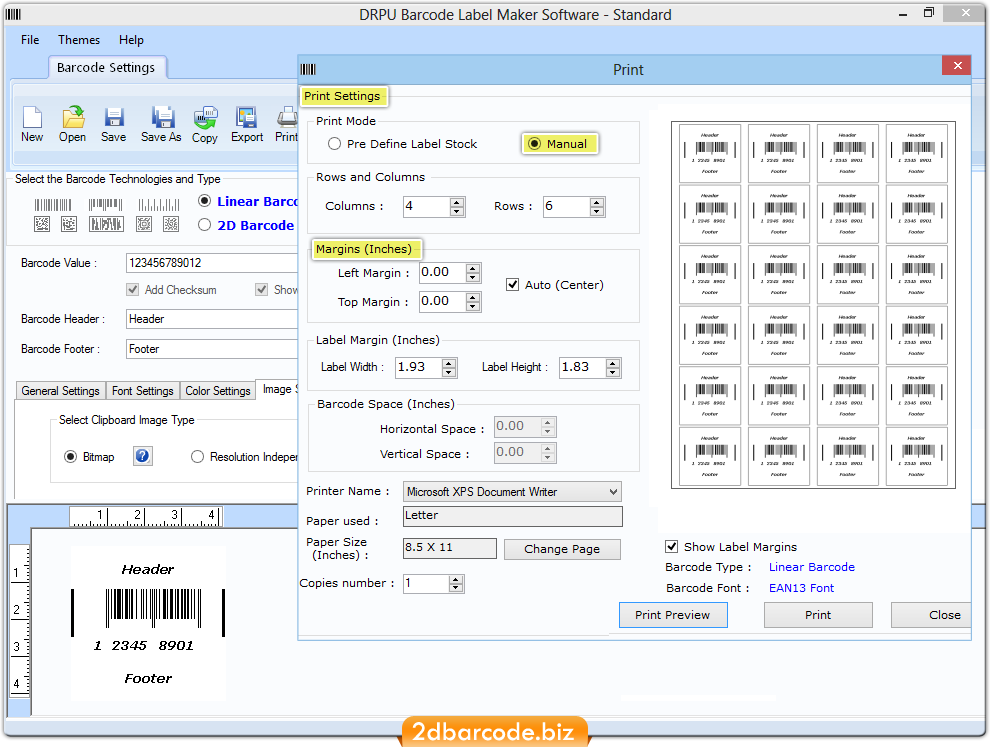
Task: Click the Print toolbar icon in main window
Action: coord(287,117)
